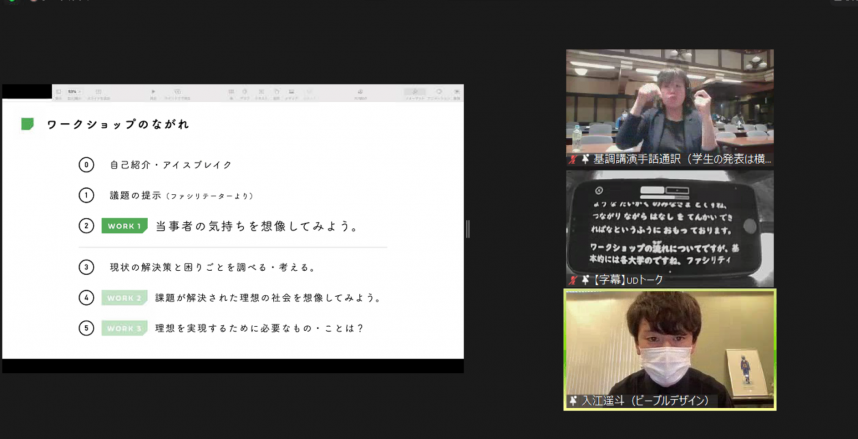Click the divider handle between slide and videos

click(467, 229)
